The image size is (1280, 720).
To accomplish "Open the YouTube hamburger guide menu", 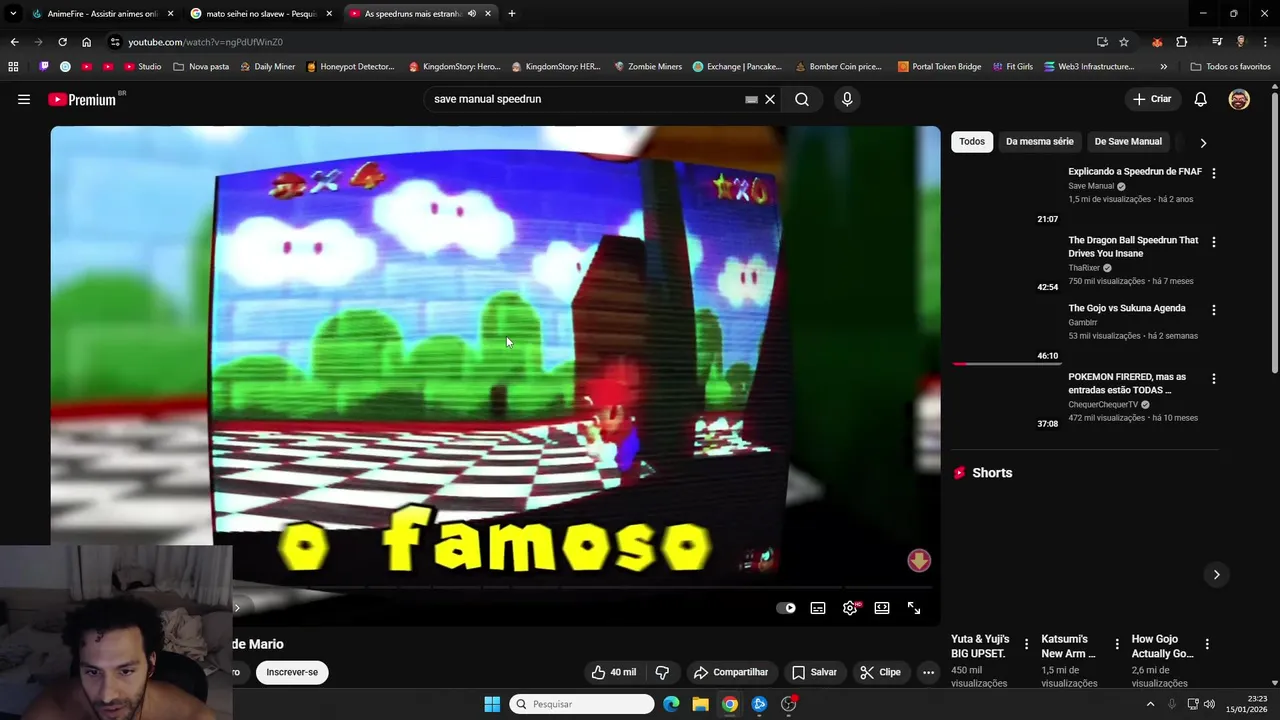I will click(24, 99).
